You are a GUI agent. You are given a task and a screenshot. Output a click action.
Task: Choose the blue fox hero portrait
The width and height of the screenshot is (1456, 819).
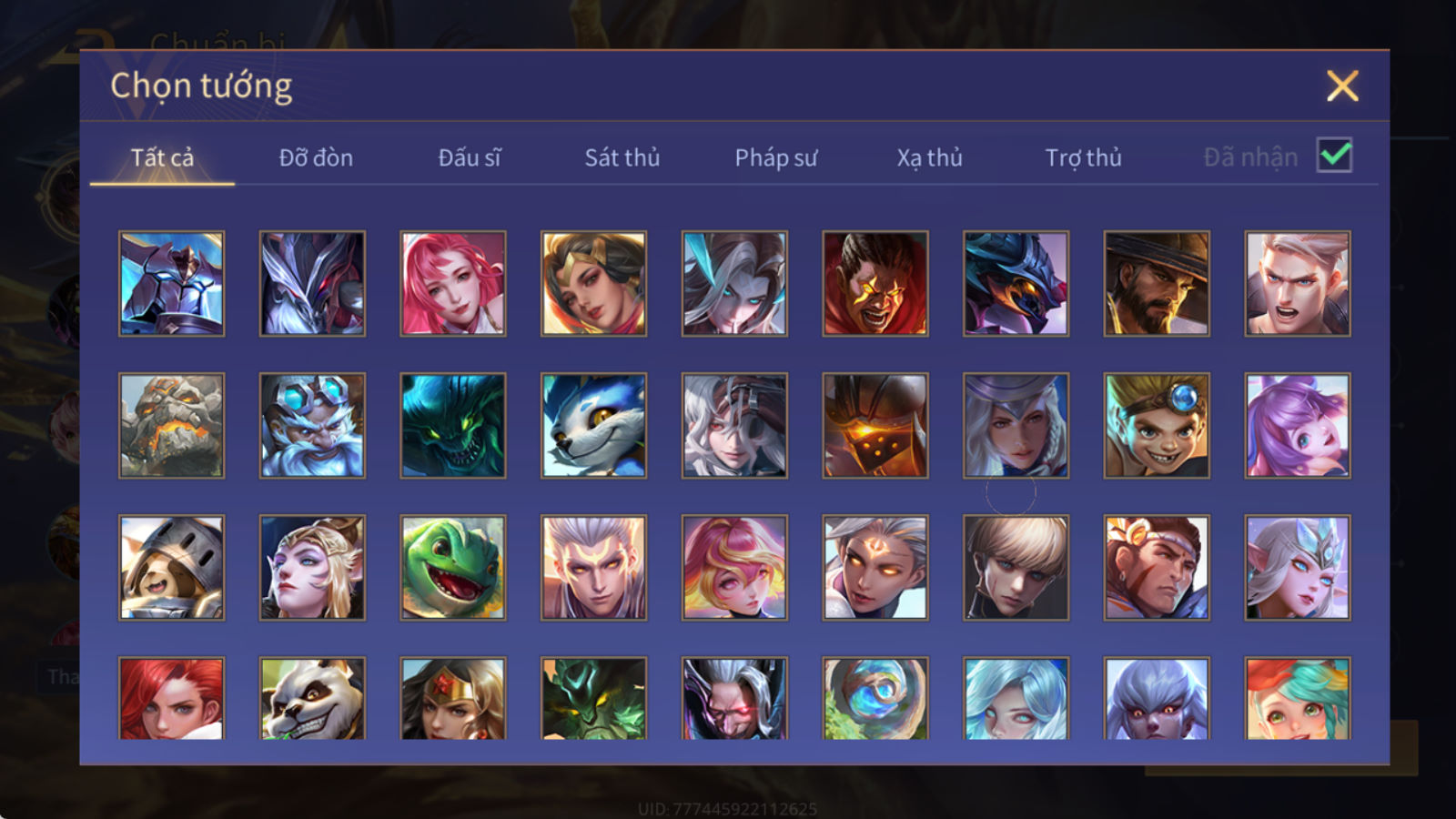pyautogui.click(x=594, y=425)
